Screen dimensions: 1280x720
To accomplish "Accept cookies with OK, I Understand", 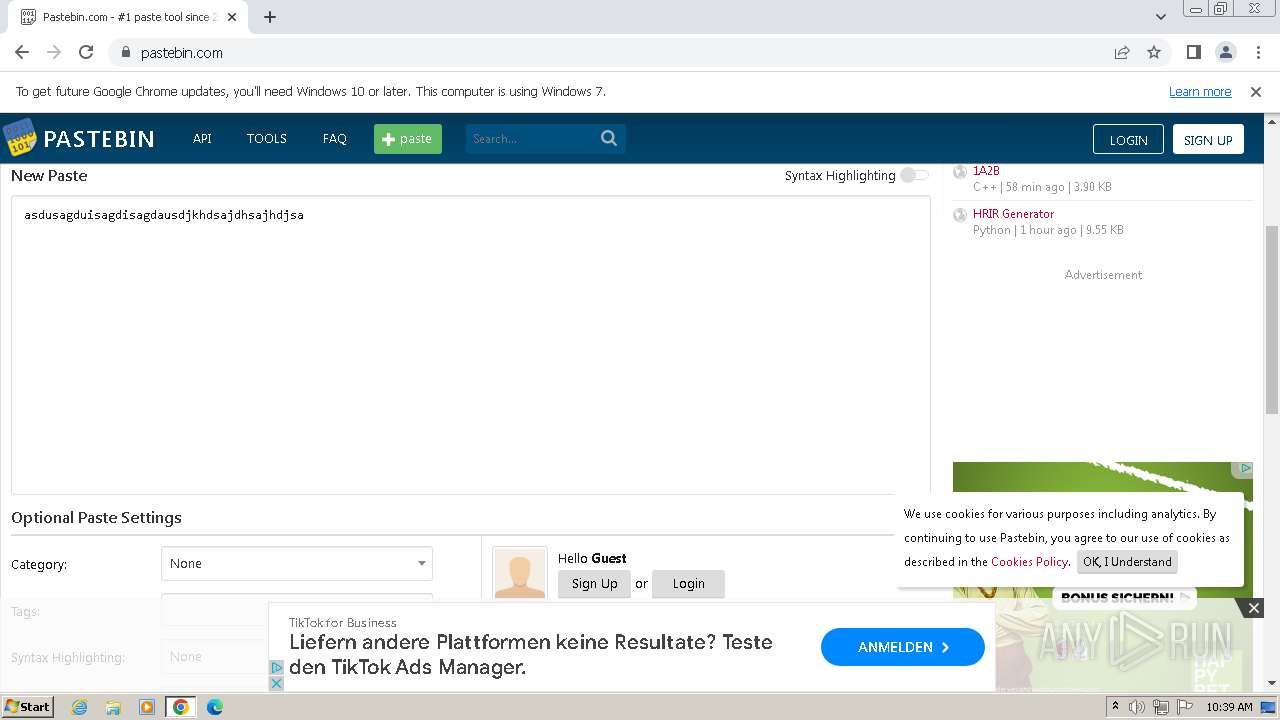I will [1127, 562].
